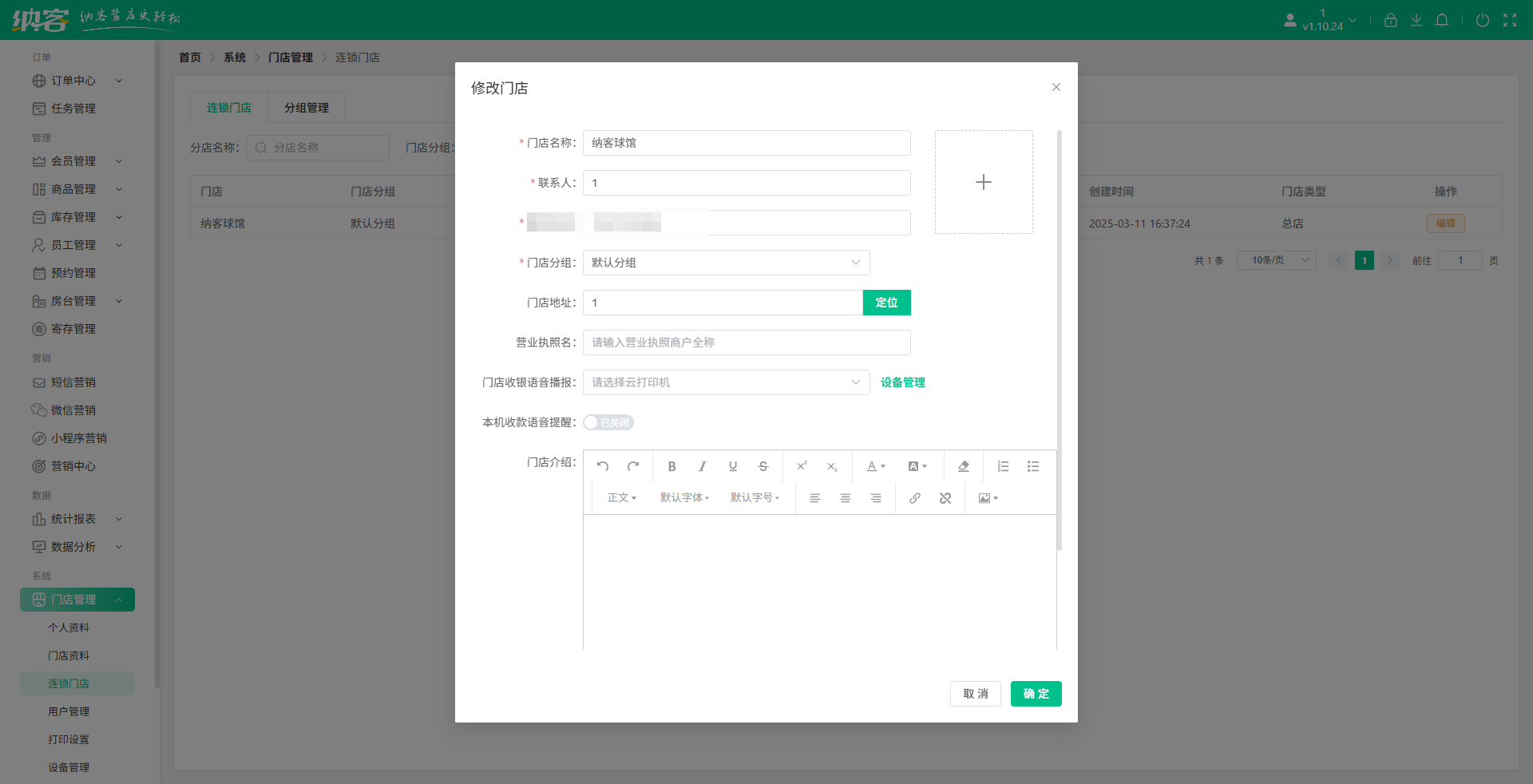Open 用户管理 in the sidebar menu
The image size is (1533, 784).
tap(69, 711)
